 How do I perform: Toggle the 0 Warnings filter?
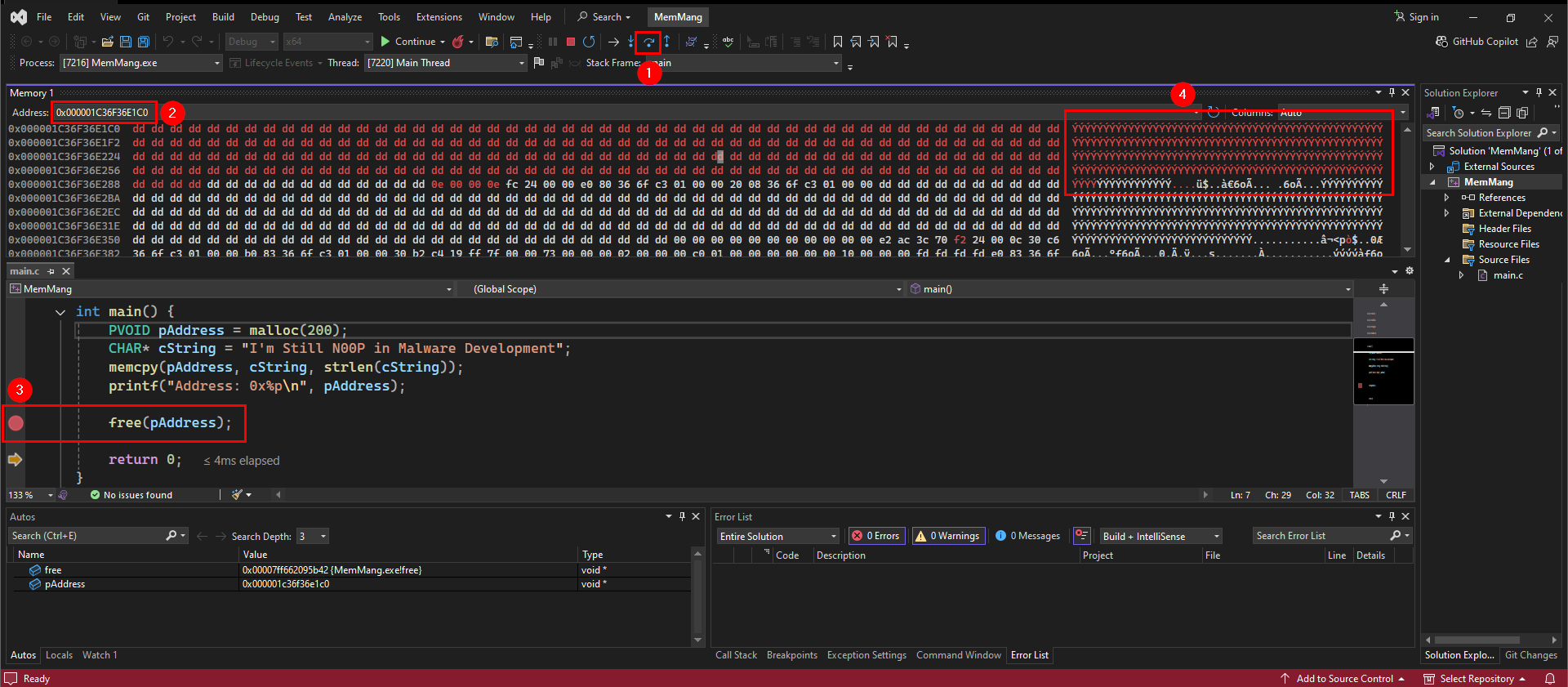(948, 536)
